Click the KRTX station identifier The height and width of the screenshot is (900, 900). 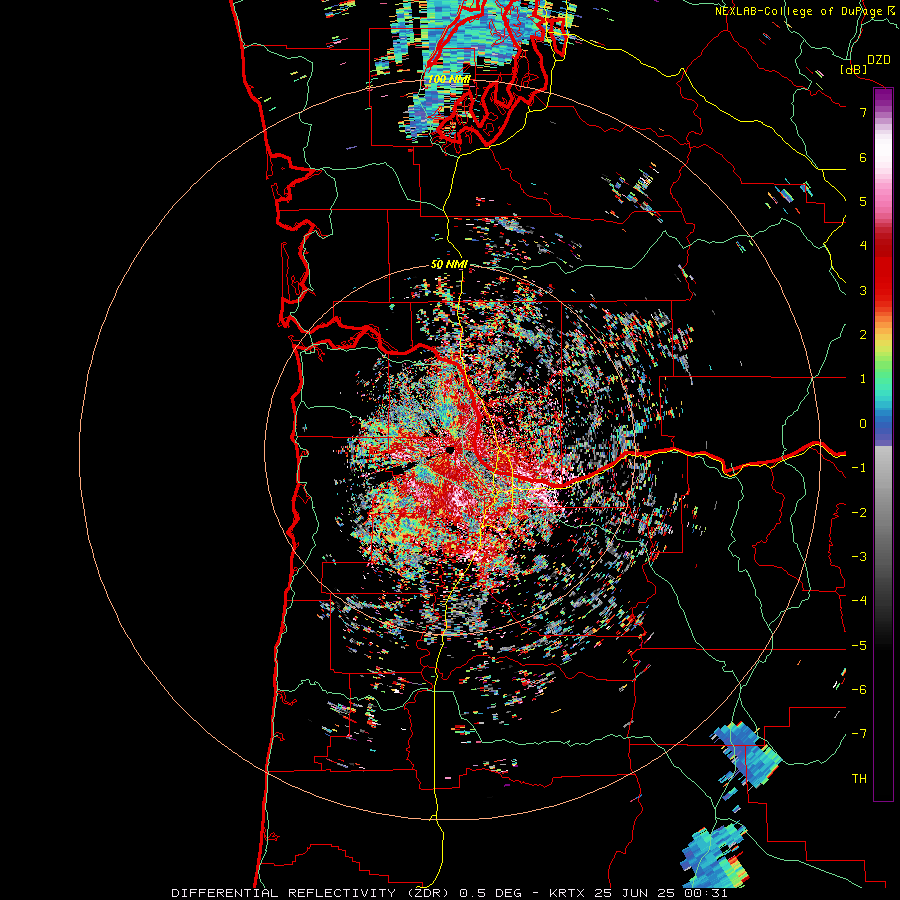click(567, 893)
